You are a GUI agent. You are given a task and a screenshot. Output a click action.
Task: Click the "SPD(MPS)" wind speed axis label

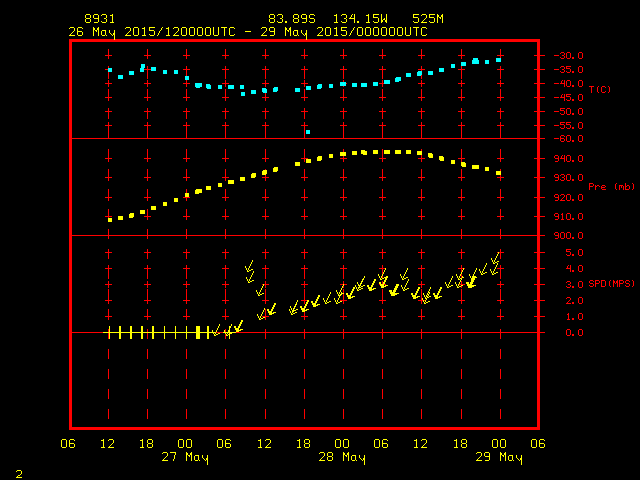pos(611,283)
